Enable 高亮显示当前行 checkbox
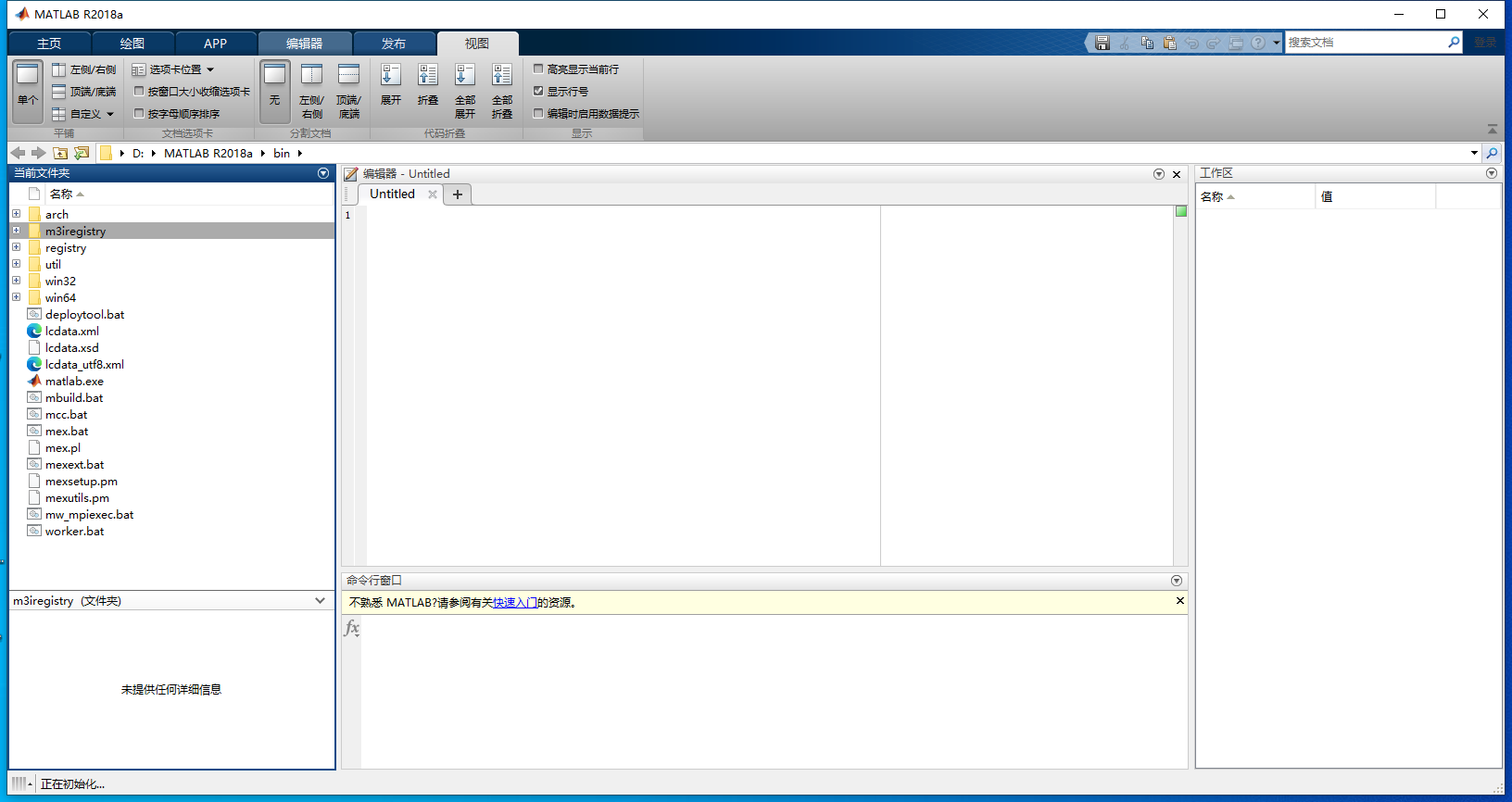 tap(538, 69)
